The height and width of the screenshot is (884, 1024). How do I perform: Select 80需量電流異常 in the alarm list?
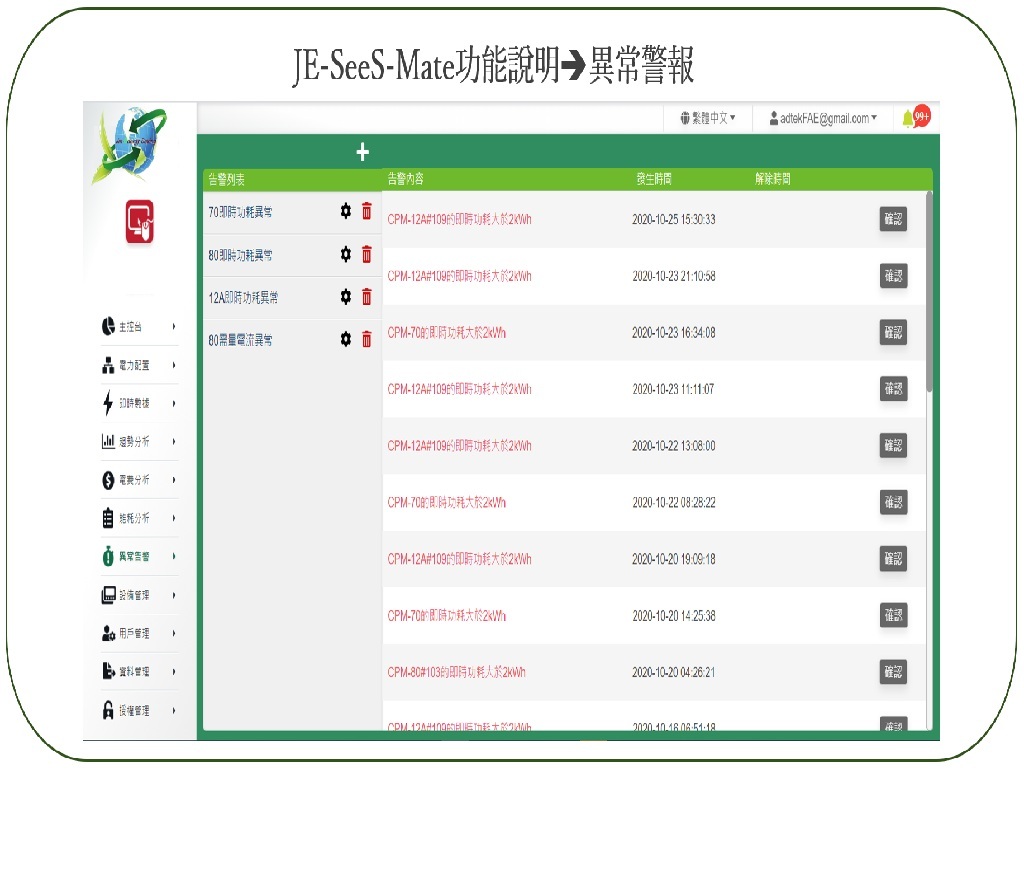[241, 340]
